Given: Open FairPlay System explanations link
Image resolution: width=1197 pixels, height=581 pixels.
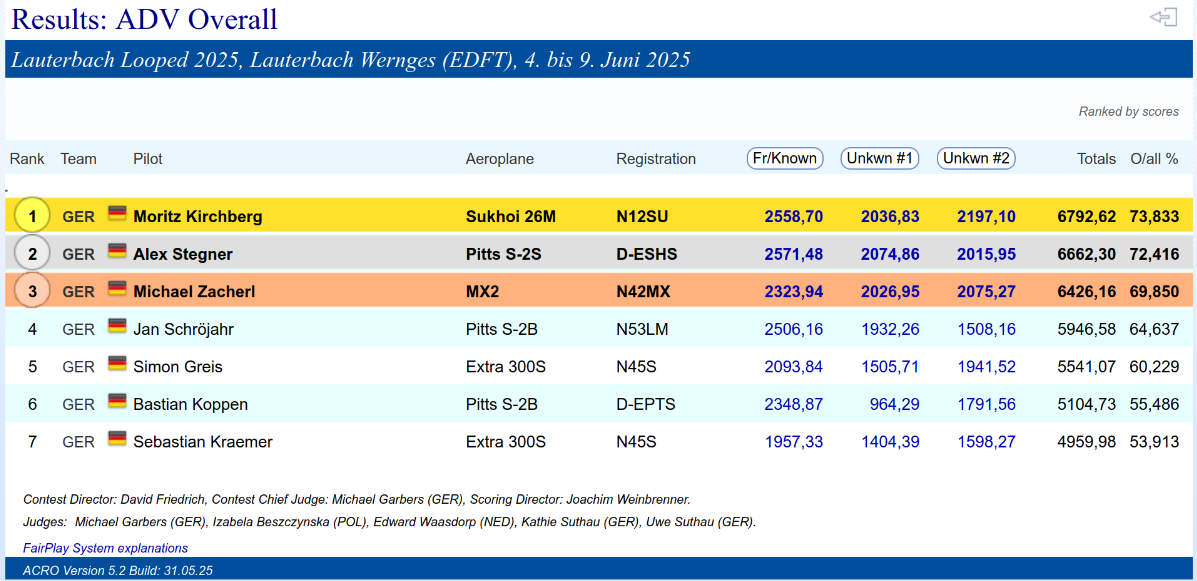Looking at the screenshot, I should click(x=105, y=548).
